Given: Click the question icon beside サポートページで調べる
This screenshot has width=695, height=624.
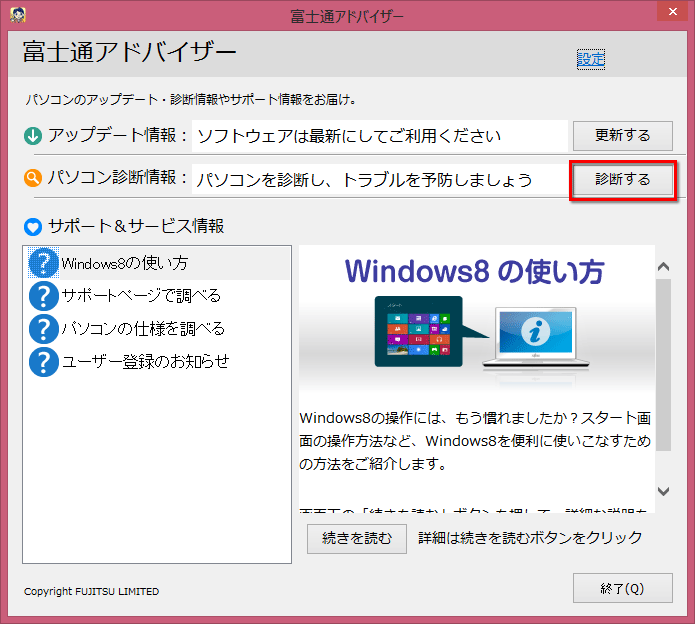Looking at the screenshot, I should 43,296.
